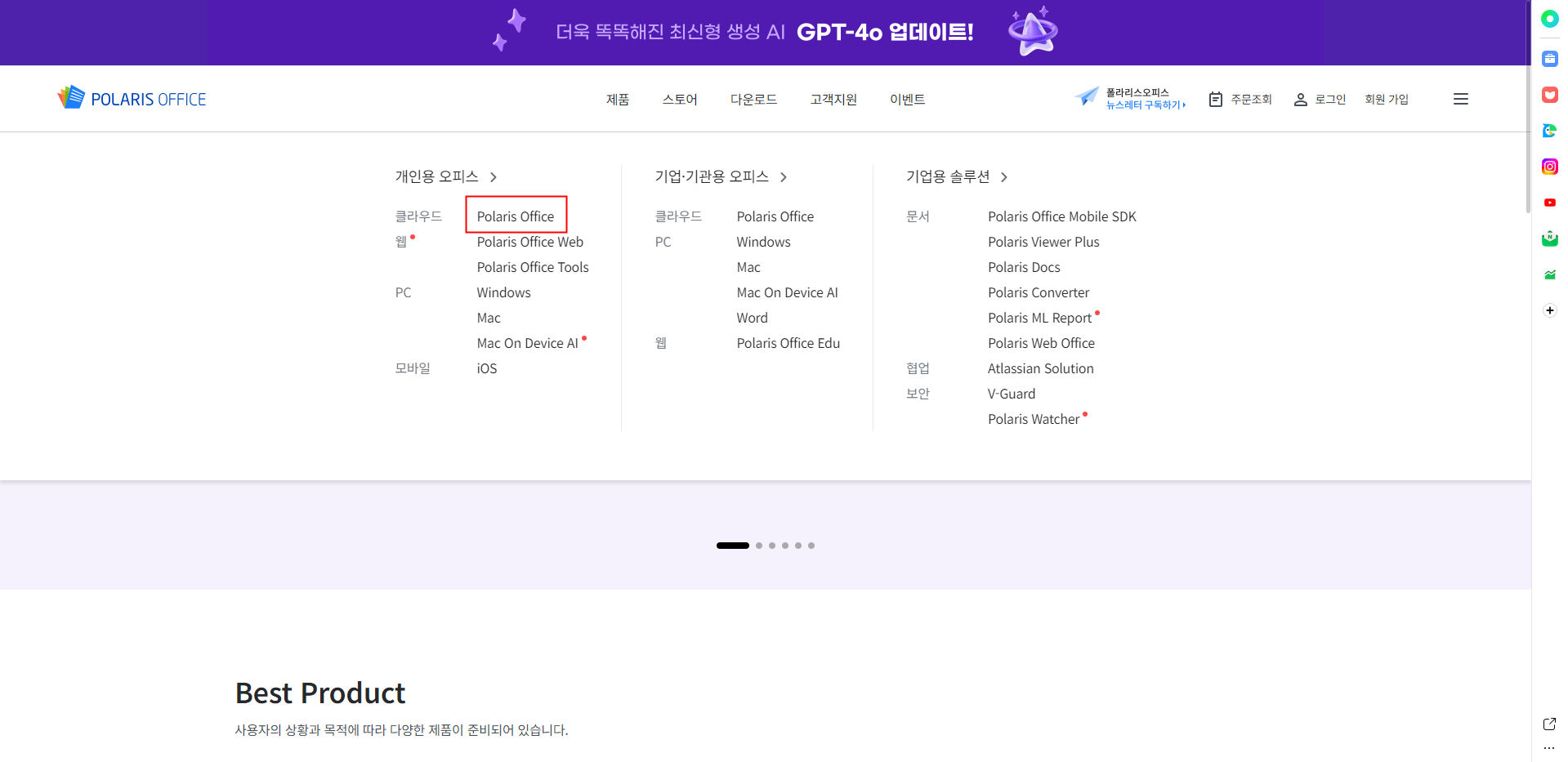The image size is (1568, 762).
Task: Select Atlassian Solution
Action: tap(1041, 368)
